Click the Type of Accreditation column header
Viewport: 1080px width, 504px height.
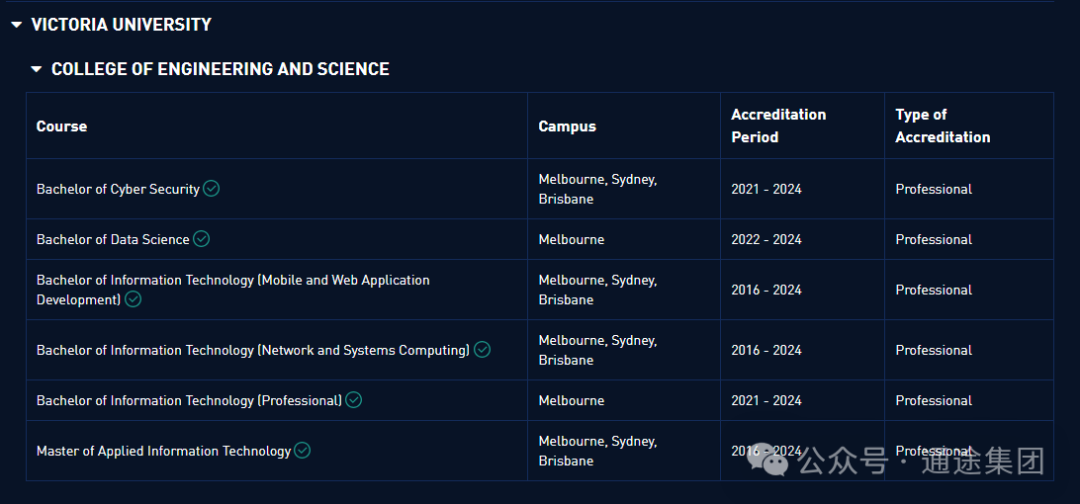point(942,126)
